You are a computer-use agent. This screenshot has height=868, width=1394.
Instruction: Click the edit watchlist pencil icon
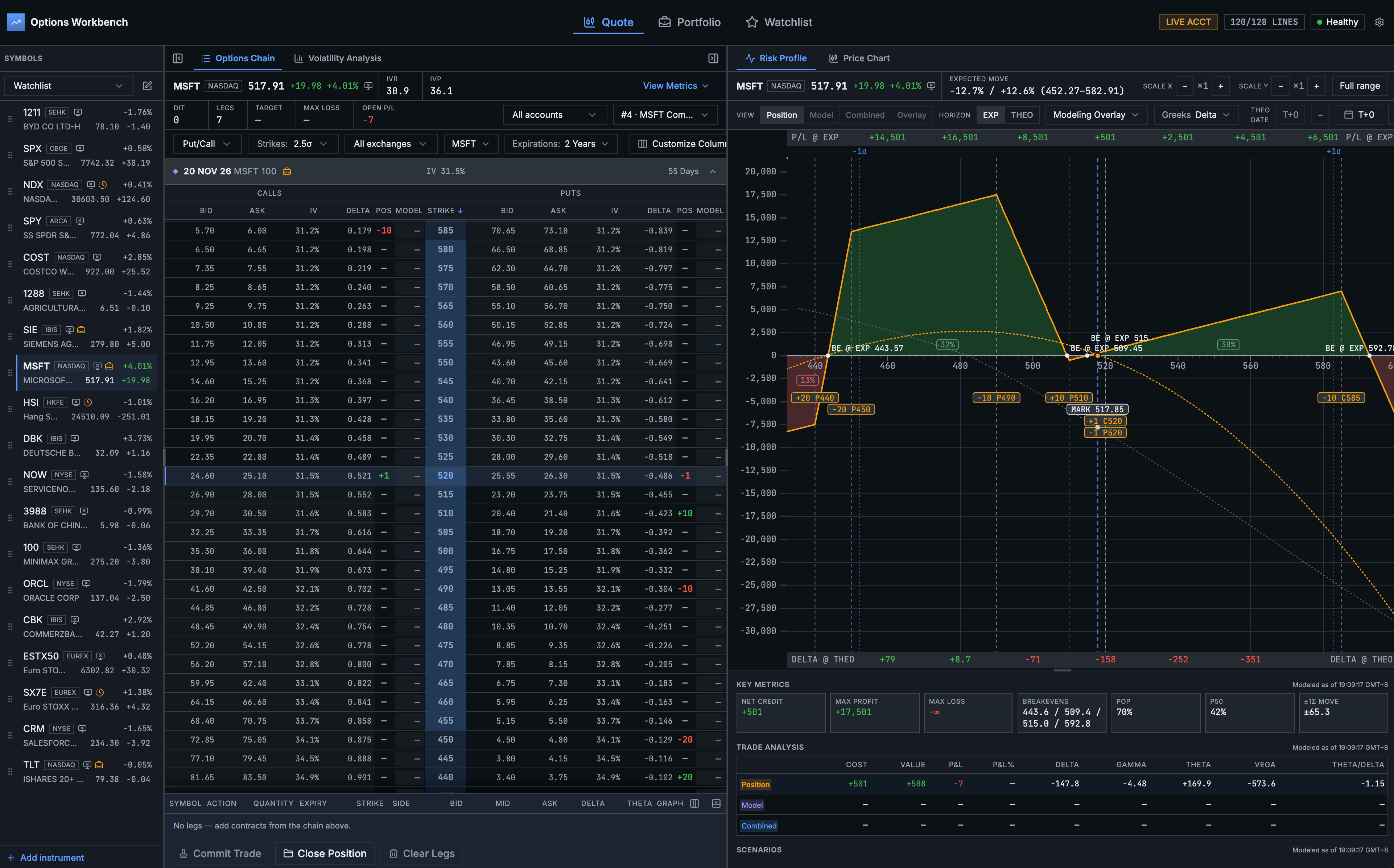coord(147,86)
